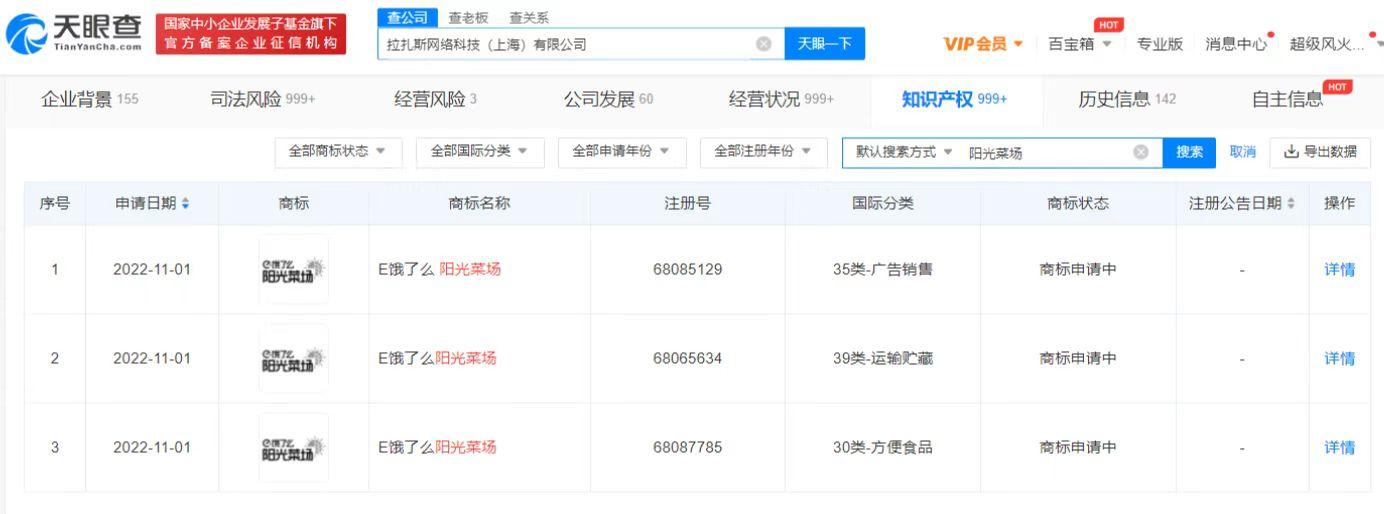Open the 司法风险 tab
The image size is (1384, 514).
[x=262, y=99]
